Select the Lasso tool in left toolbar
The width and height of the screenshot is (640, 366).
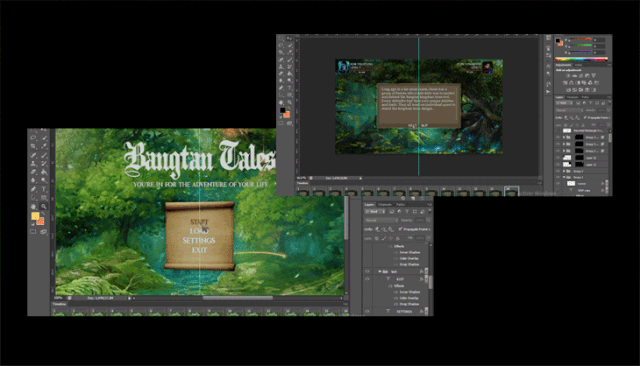[x=33, y=138]
